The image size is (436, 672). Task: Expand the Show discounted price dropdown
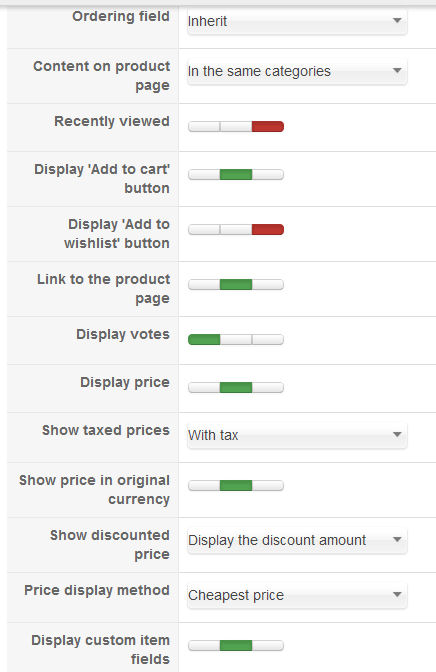pyautogui.click(x=297, y=540)
